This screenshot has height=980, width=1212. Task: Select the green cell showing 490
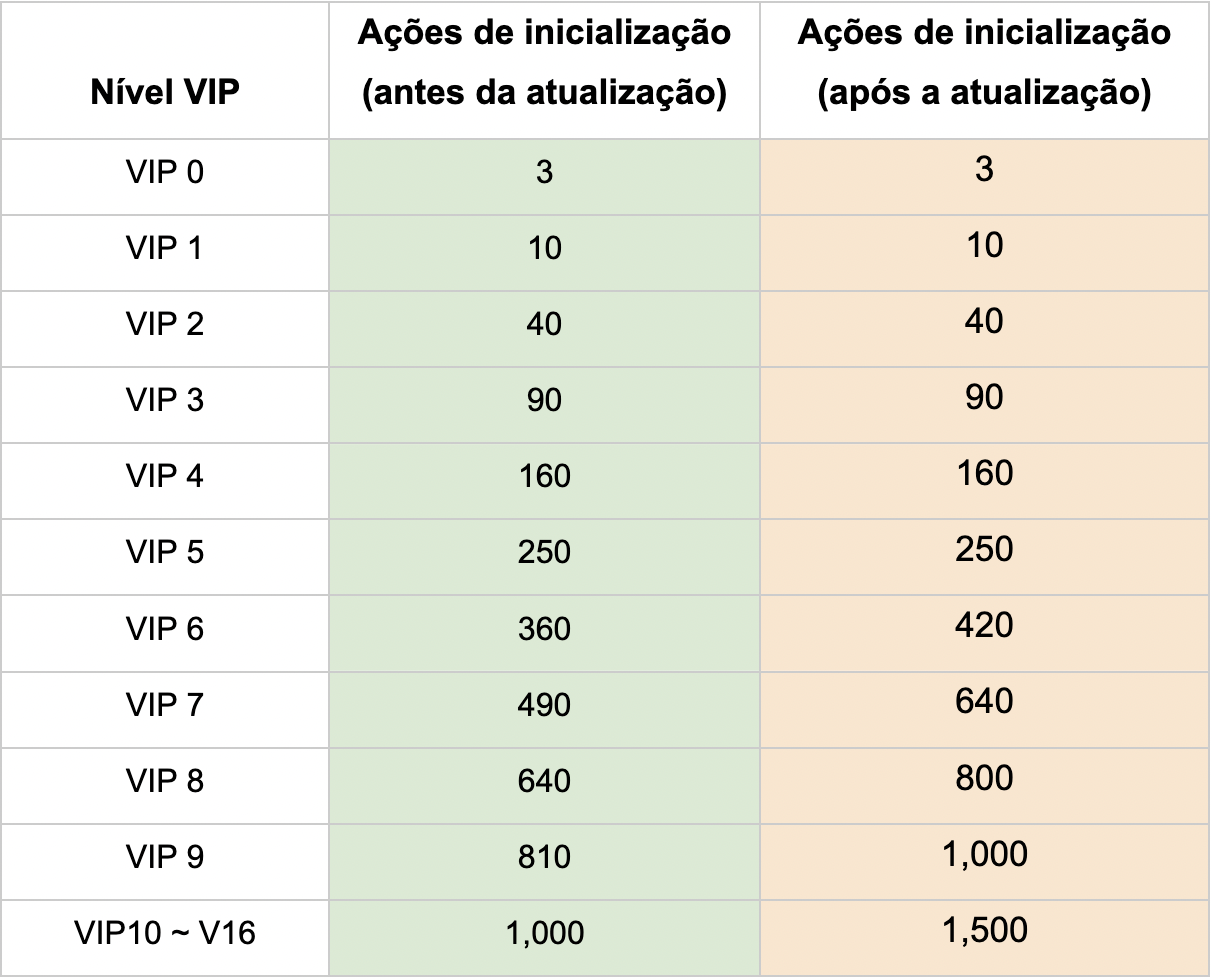pyautogui.click(x=544, y=705)
